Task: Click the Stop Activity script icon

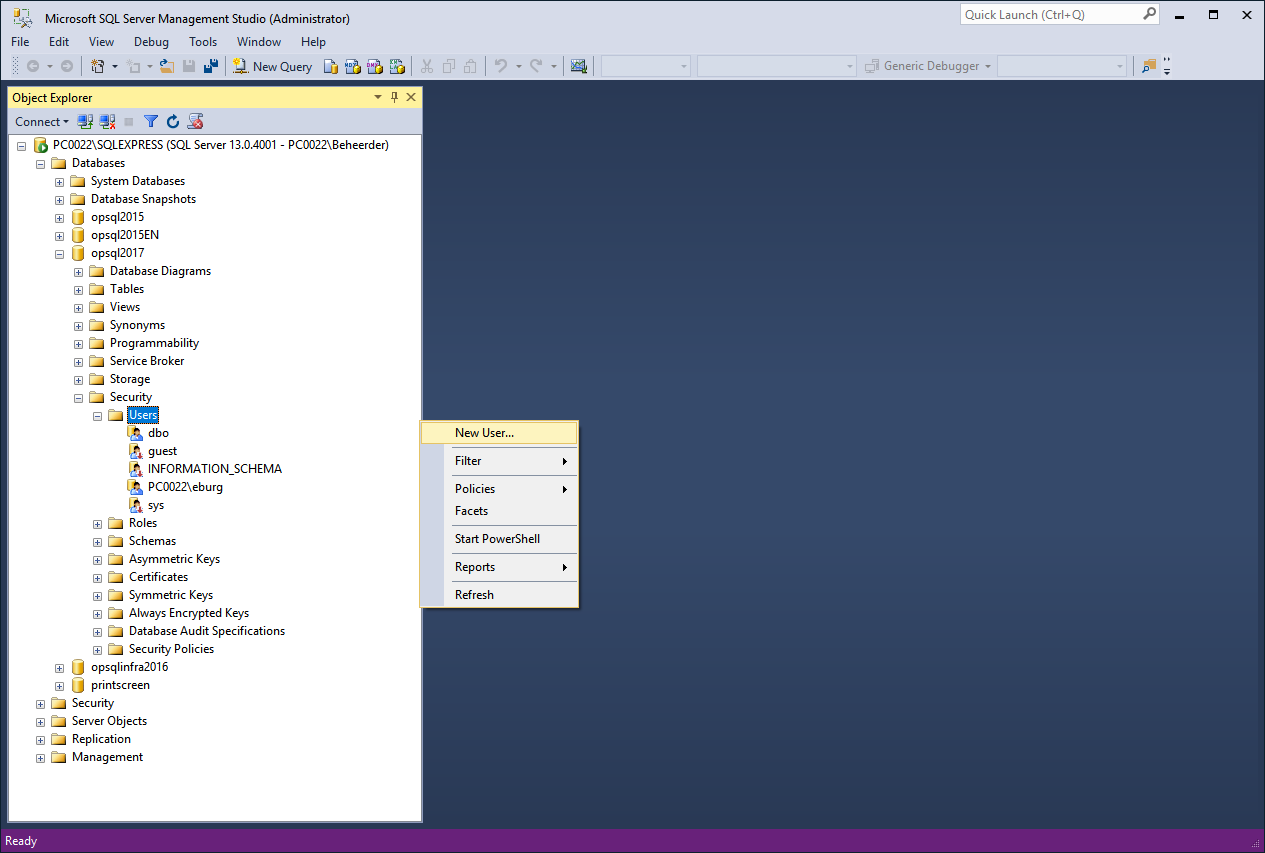Action: tap(196, 121)
